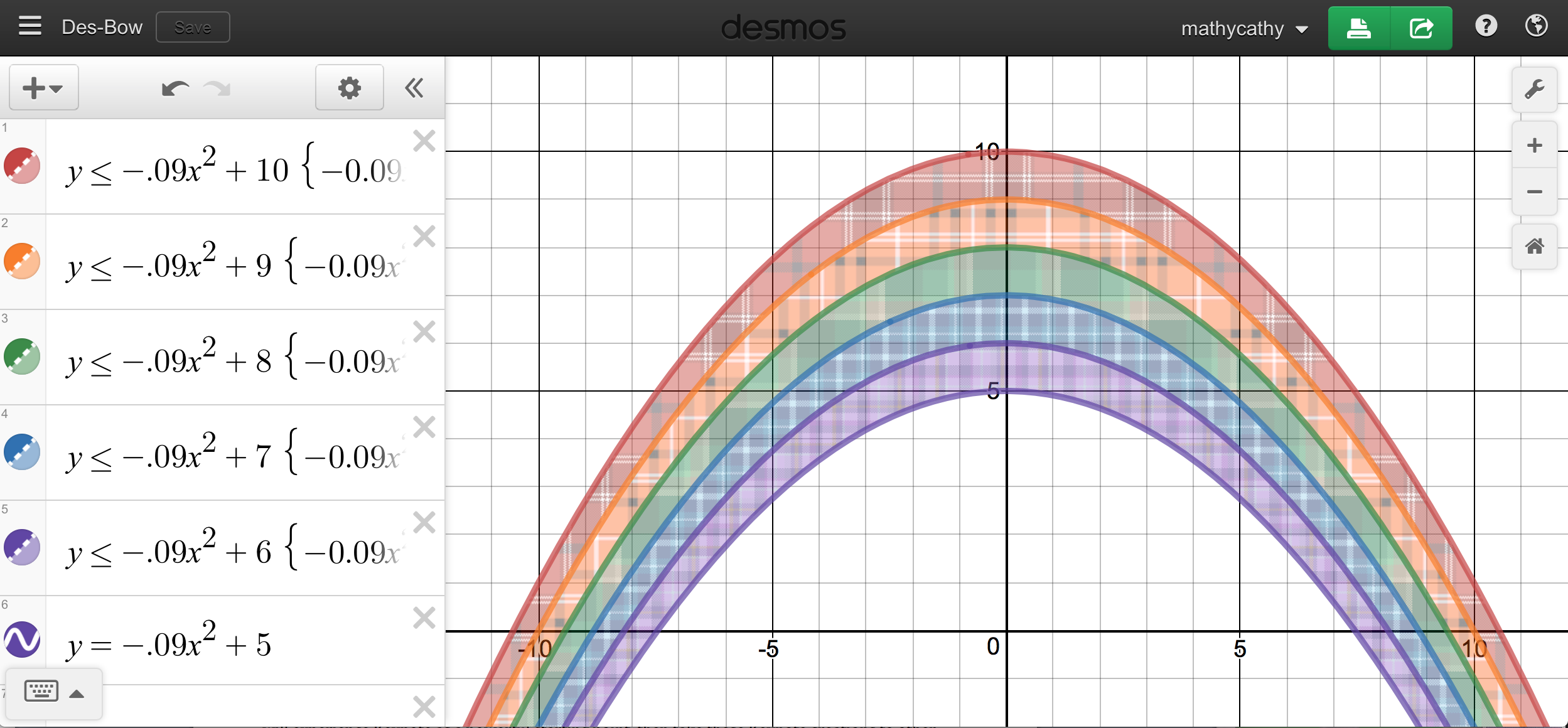Click the share graph button
The width and height of the screenshot is (1568, 728).
pyautogui.click(x=1421, y=28)
